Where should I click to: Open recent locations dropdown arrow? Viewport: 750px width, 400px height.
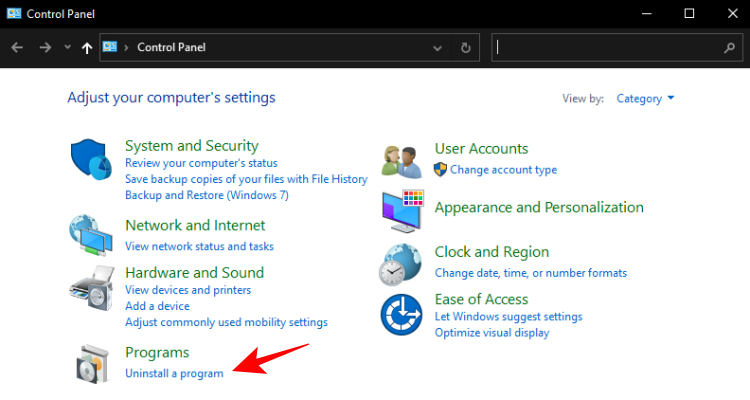pos(67,47)
